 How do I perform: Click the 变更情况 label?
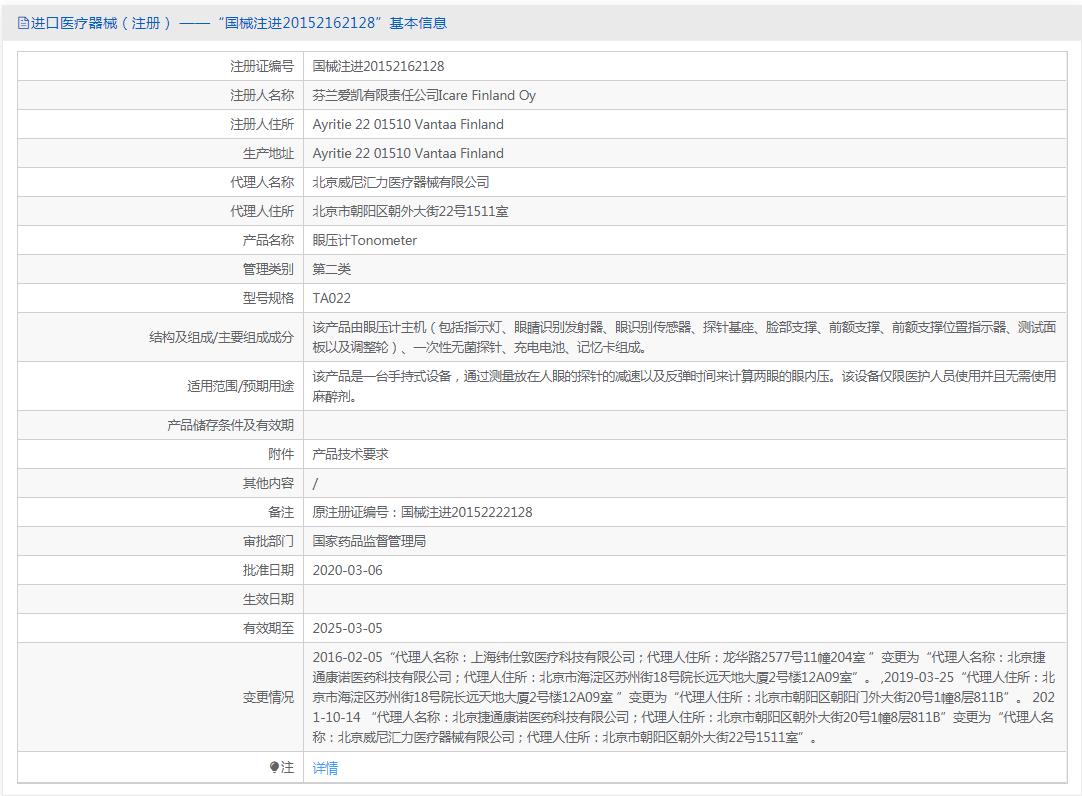pos(268,697)
